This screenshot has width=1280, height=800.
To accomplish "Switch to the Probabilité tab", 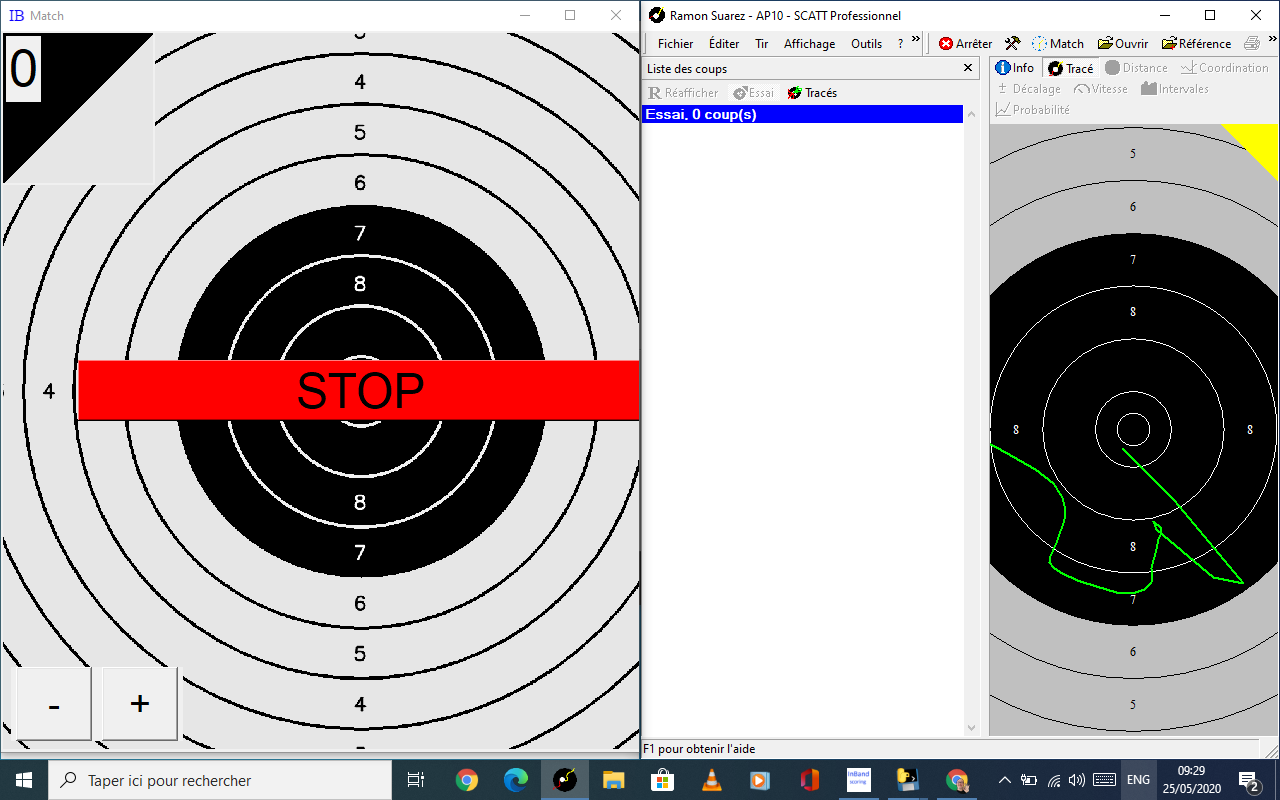I will [1032, 110].
